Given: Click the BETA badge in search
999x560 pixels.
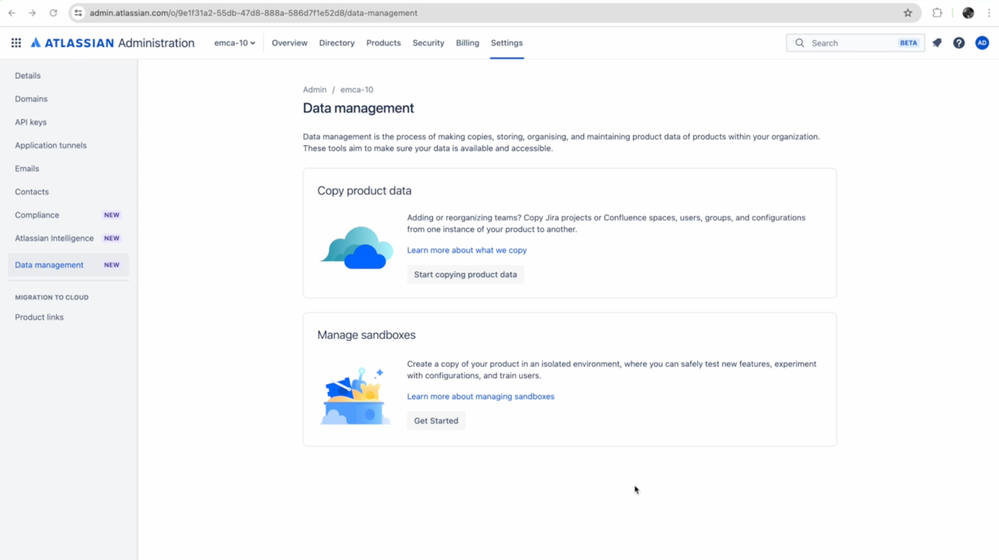Looking at the screenshot, I should click(x=909, y=43).
